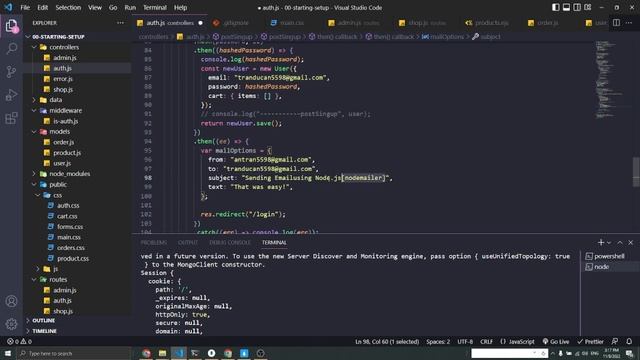Close the terminal panel
Image resolution: width=640 pixels, height=360 pixels.
pos(631,242)
